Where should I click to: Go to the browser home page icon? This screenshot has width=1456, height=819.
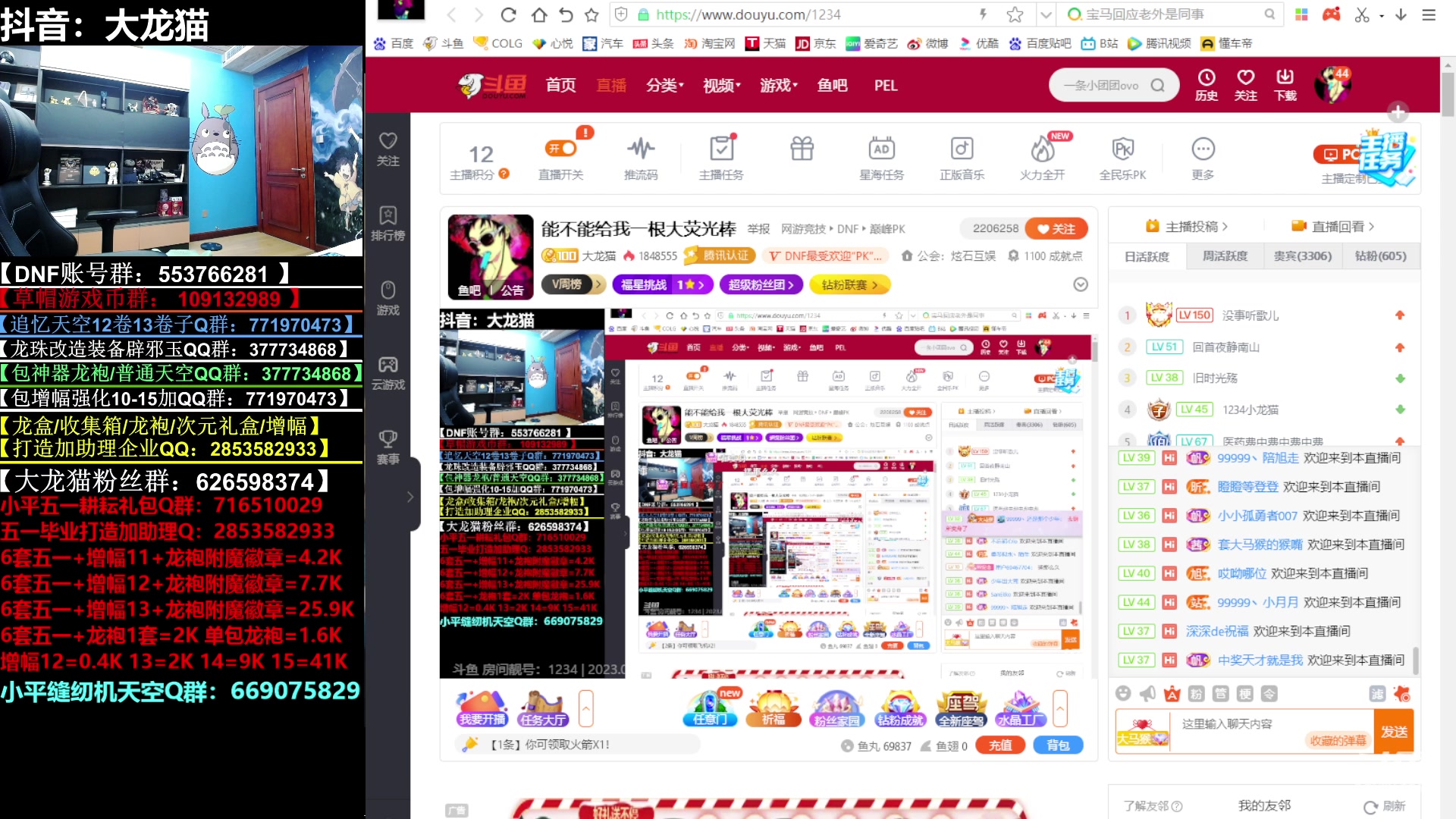[538, 14]
